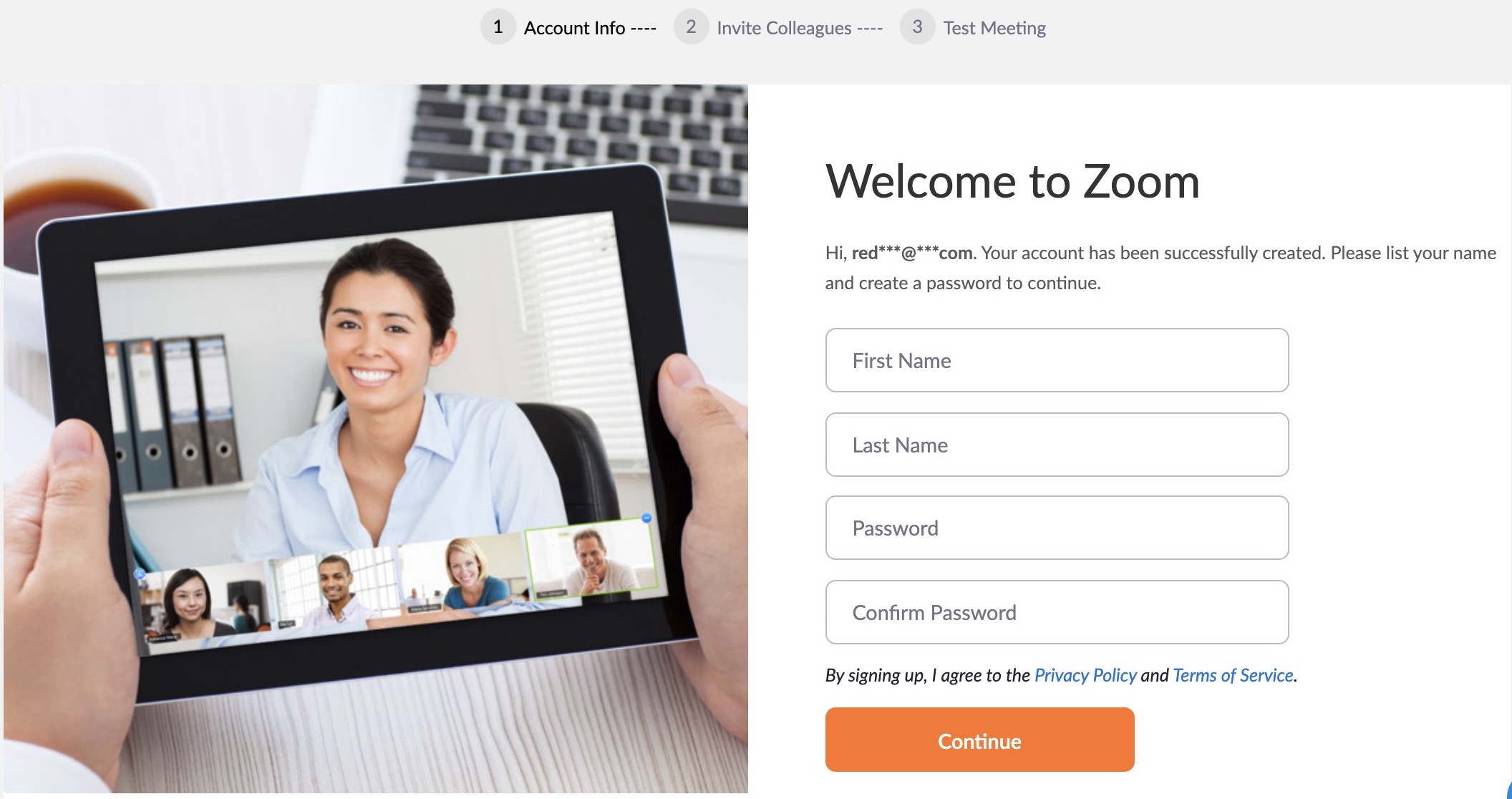The image size is (1512, 799).
Task: Click the orange Continue button
Action: tap(979, 740)
